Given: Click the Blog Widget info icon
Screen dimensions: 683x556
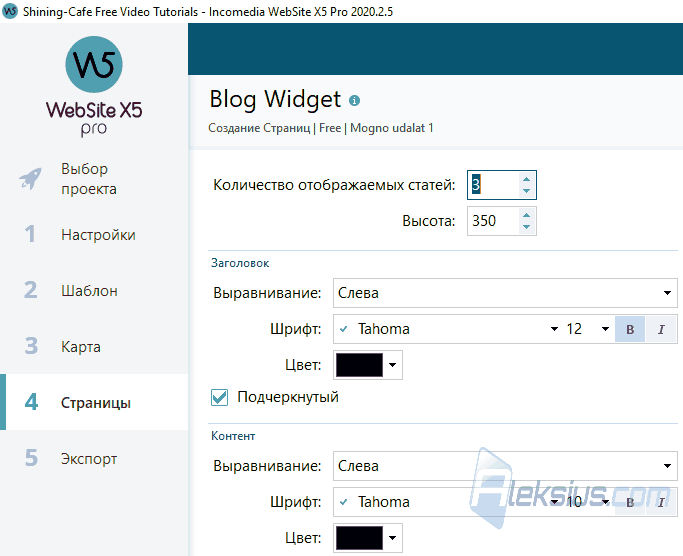Looking at the screenshot, I should click(355, 101).
